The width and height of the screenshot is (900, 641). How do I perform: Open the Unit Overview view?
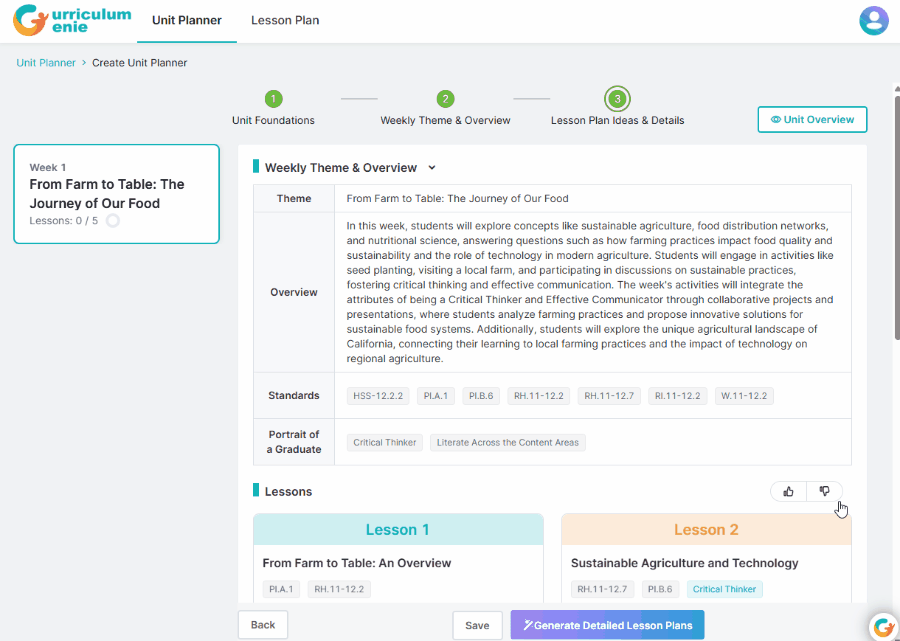(x=812, y=119)
